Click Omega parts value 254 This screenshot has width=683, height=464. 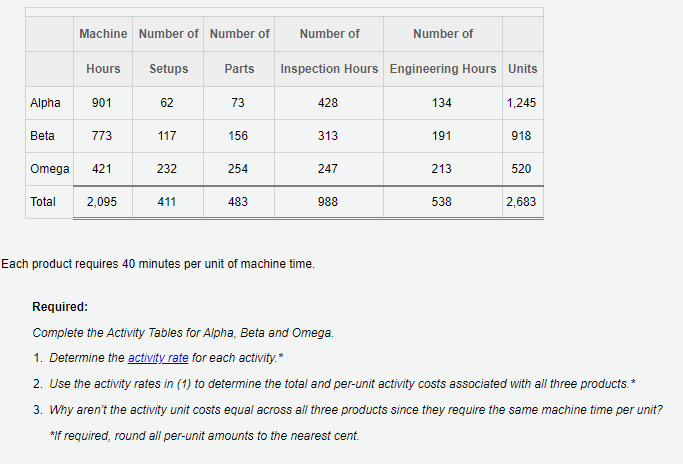coord(238,169)
